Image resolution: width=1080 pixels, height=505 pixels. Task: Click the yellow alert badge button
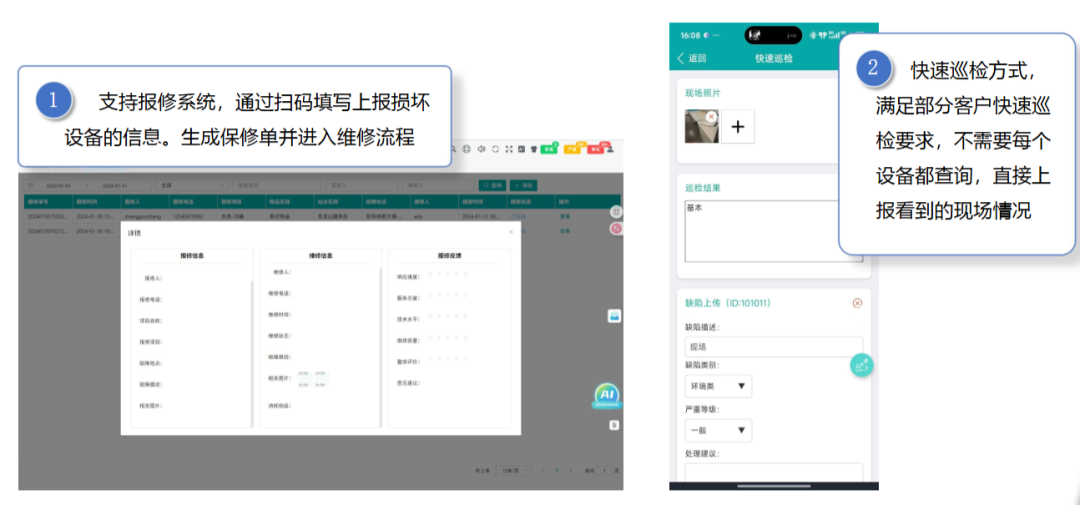point(572,148)
